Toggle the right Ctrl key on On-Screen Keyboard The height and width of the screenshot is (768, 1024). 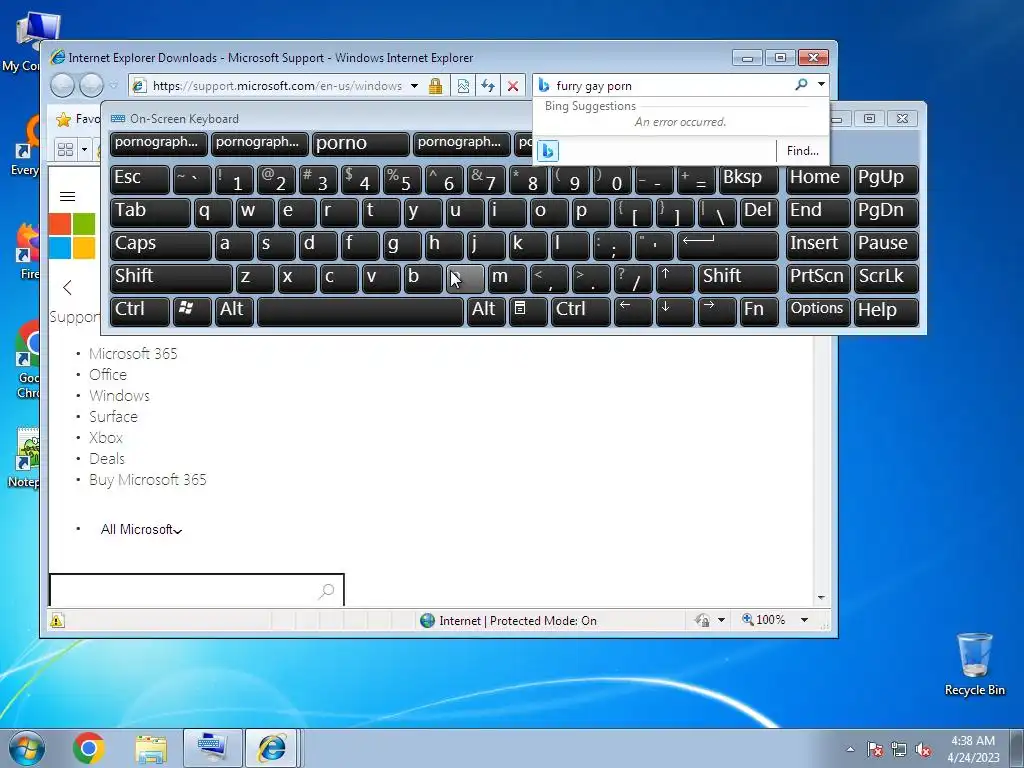[581, 310]
